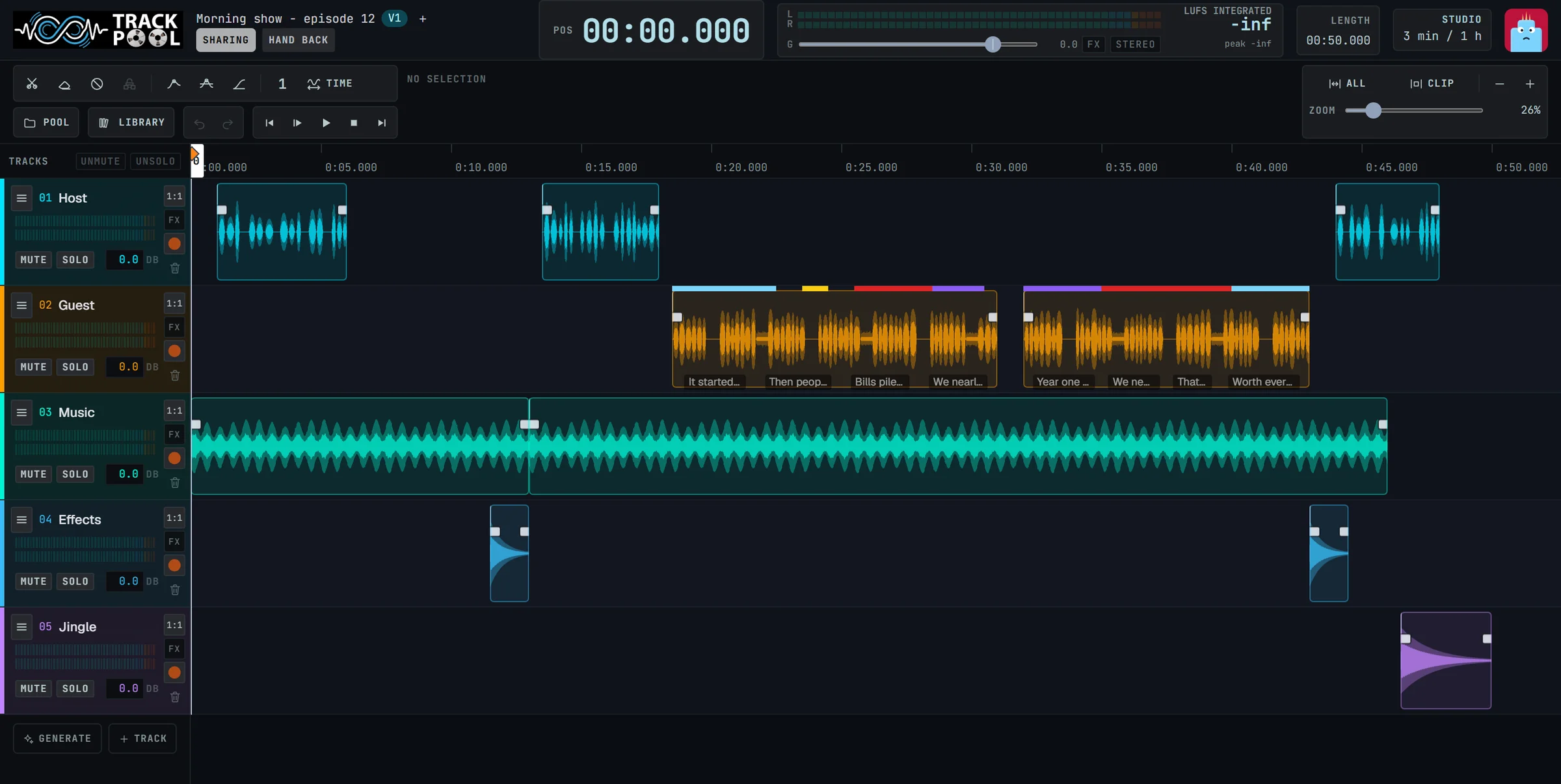
Task: Open FX panel for Effects track
Action: [174, 542]
